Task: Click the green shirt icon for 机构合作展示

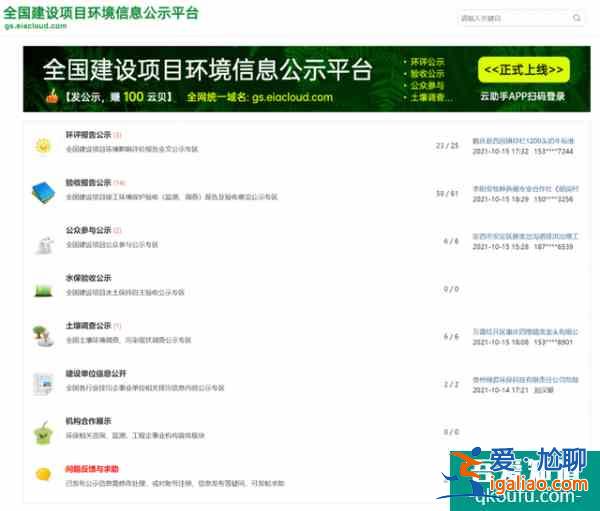Action: click(44, 433)
